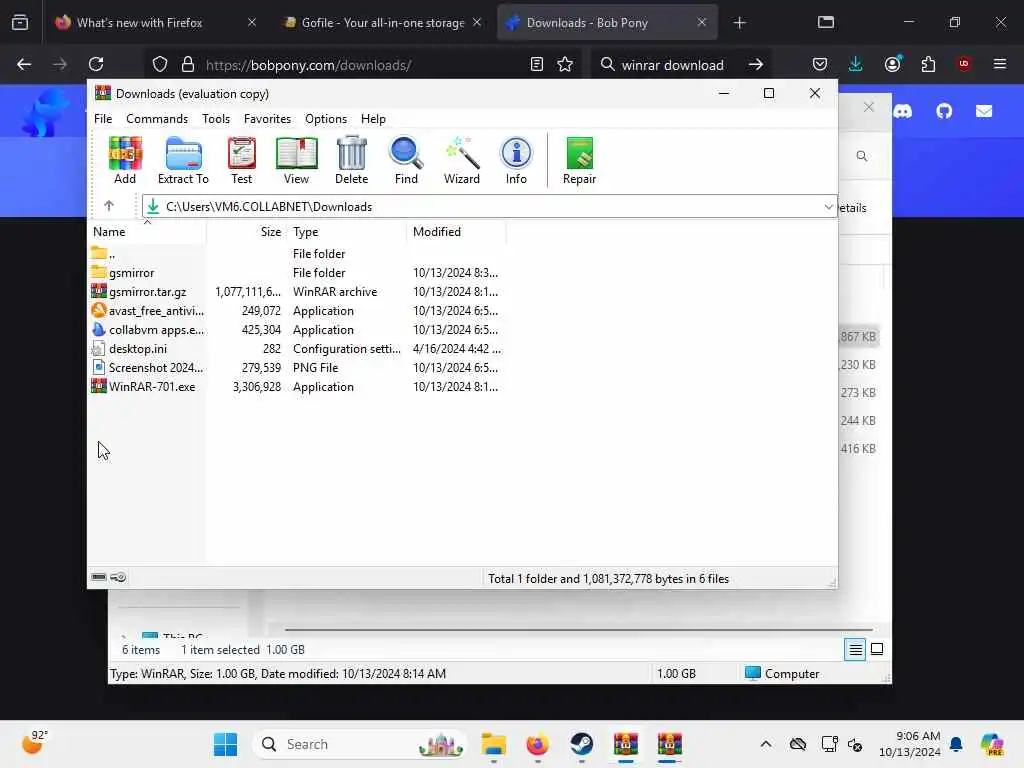Click the key icon in the WinRAR status bar
Screen dimensions: 1024x768
pos(118,577)
